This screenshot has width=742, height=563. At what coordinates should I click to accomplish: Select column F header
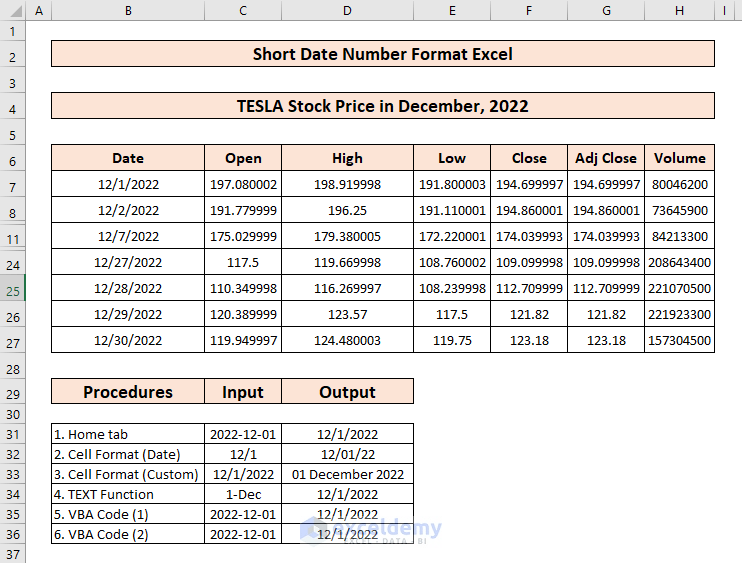(x=529, y=10)
